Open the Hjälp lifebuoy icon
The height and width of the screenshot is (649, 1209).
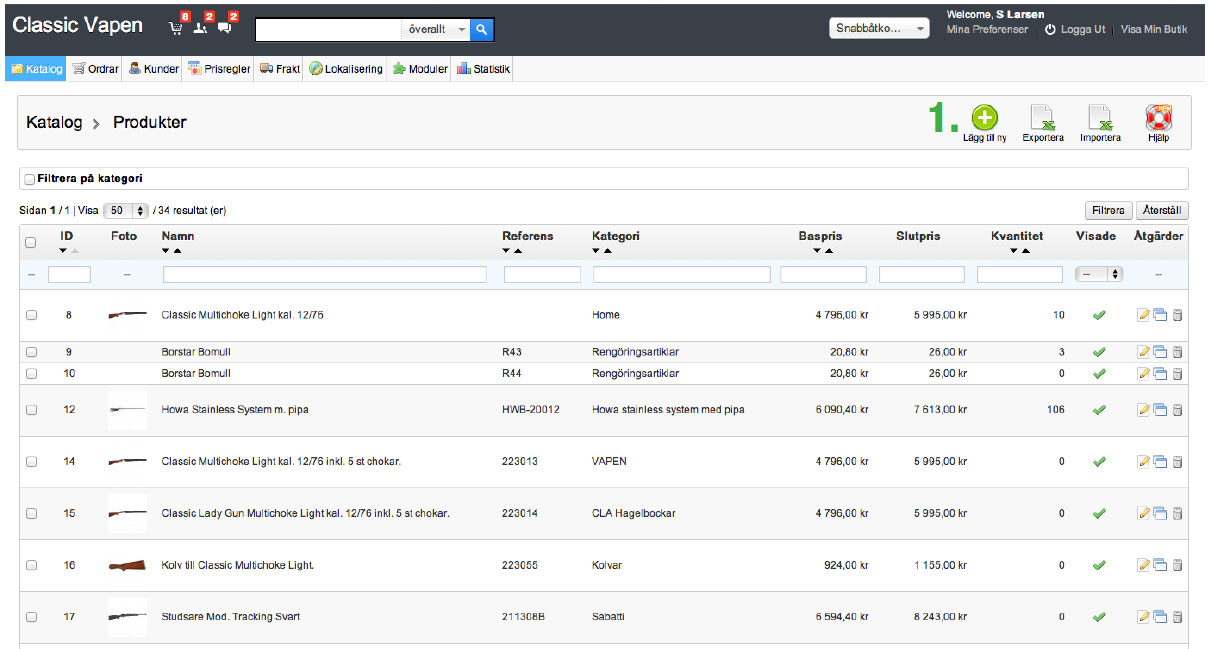click(x=1158, y=118)
